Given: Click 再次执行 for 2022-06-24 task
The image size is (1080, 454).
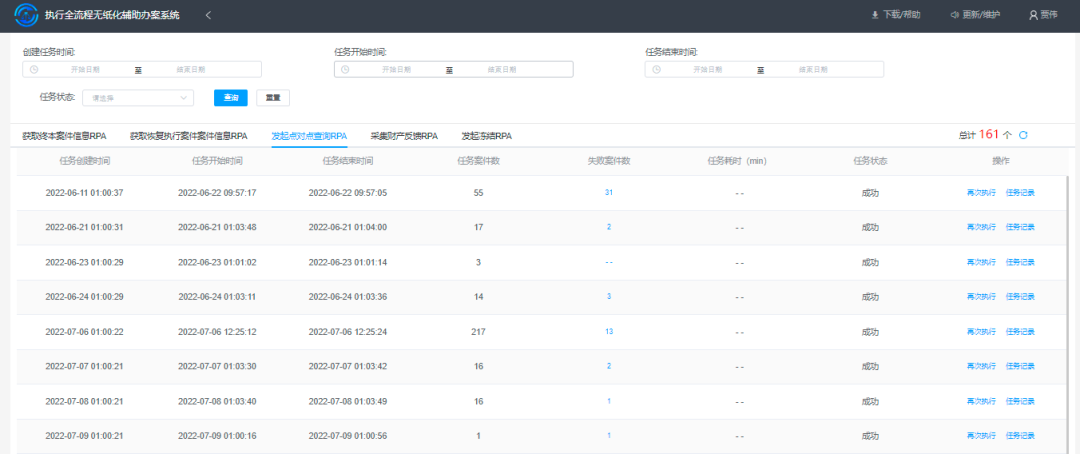Looking at the screenshot, I should tap(981, 296).
